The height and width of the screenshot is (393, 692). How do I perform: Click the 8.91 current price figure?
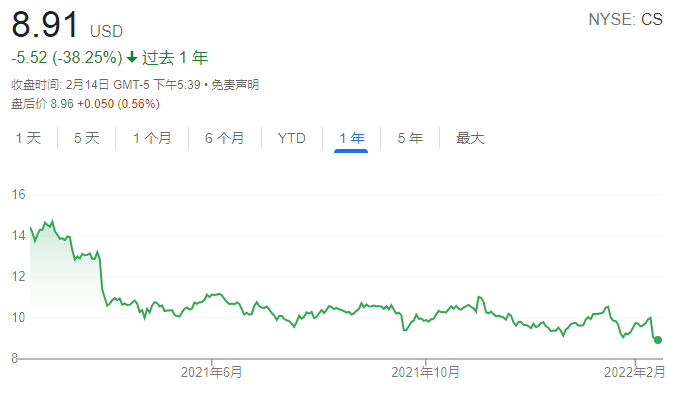pyautogui.click(x=45, y=25)
